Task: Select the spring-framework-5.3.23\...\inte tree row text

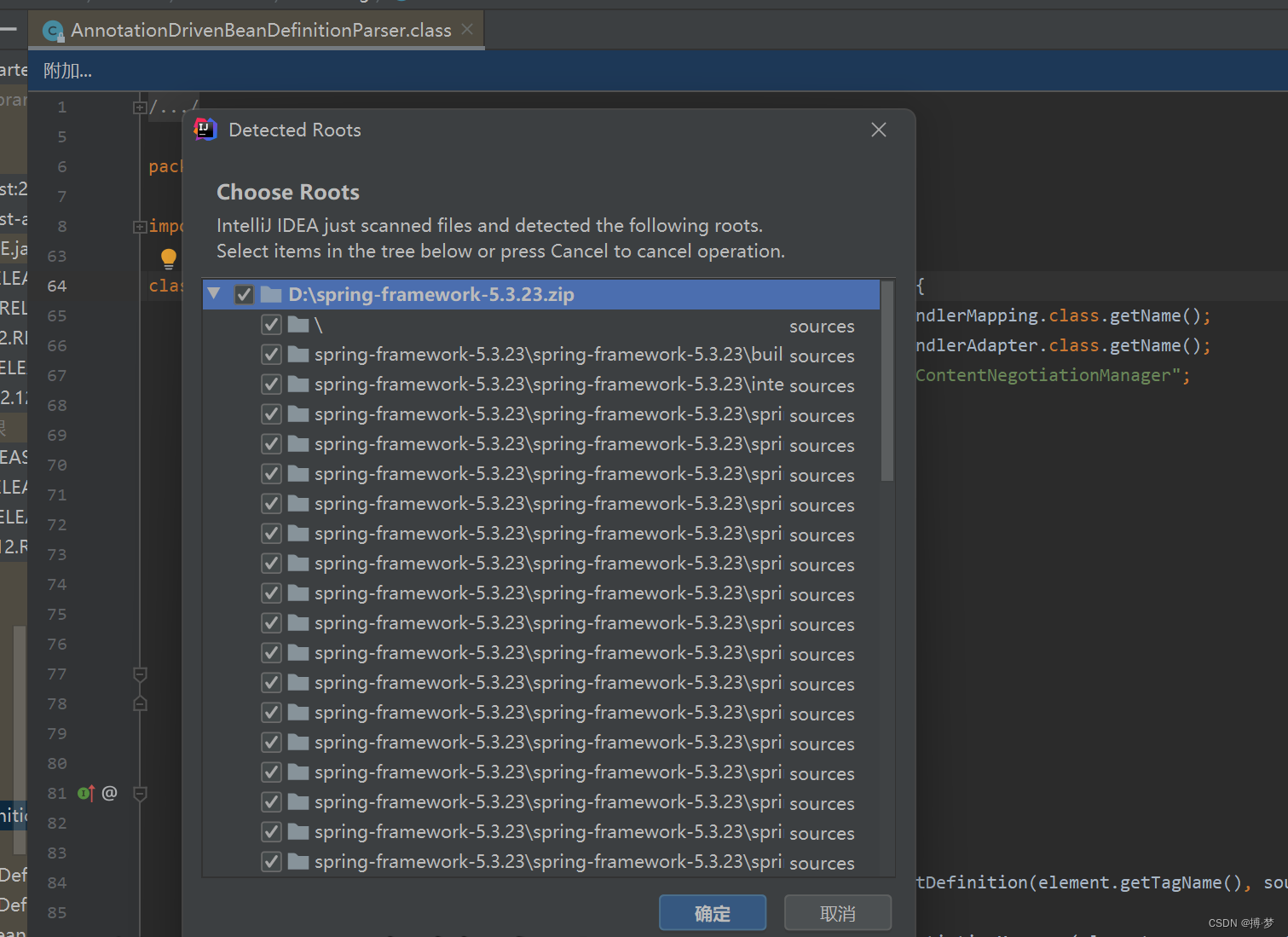Action: pos(549,385)
